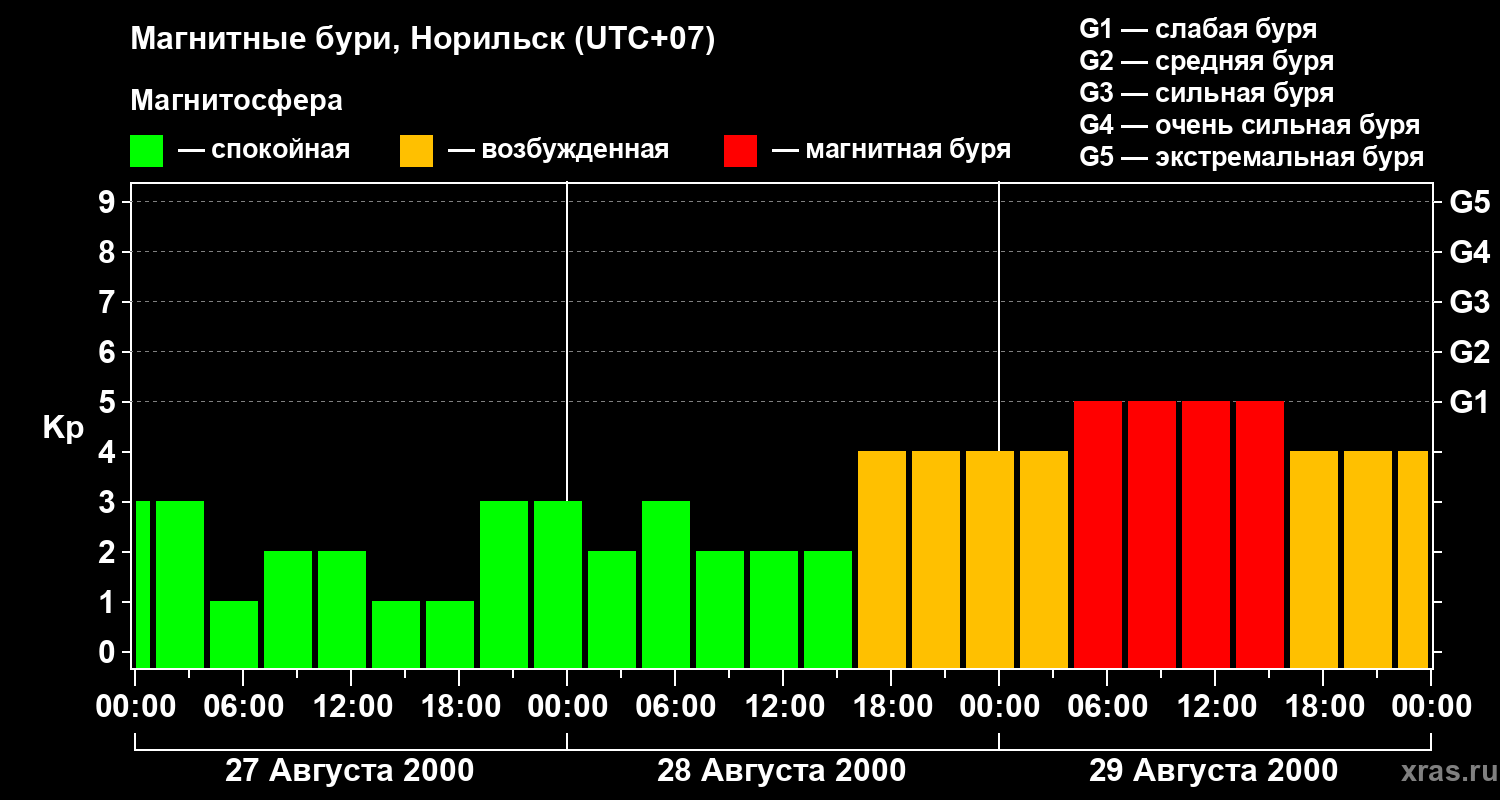Click the right-axis 'G3' label
1500x800 pixels.
[x=1470, y=302]
